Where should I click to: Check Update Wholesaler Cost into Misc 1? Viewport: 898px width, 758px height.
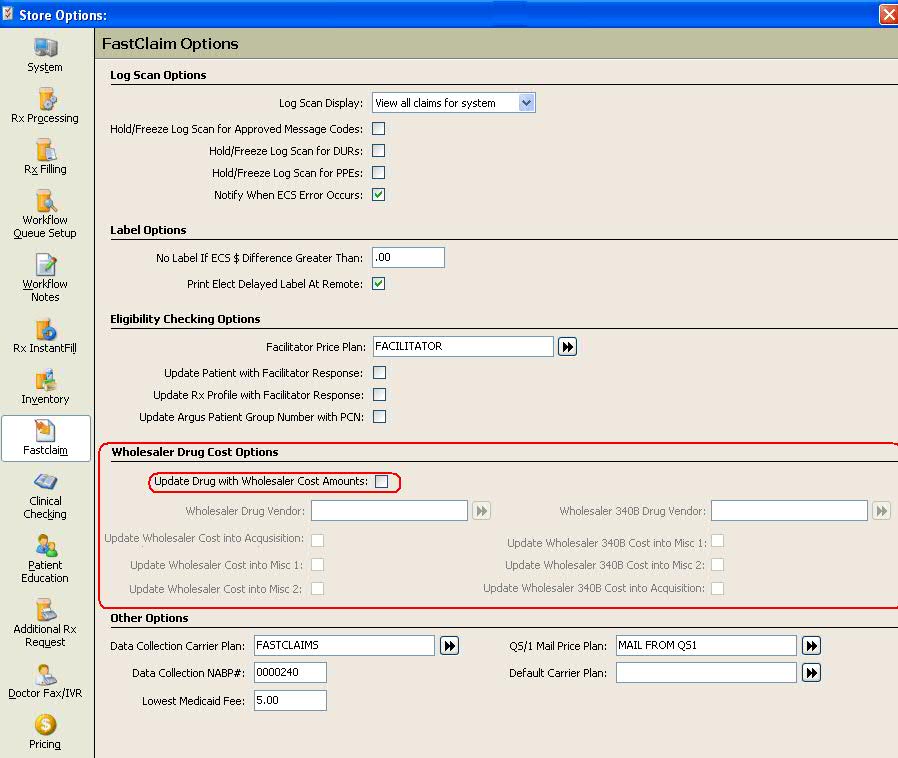[x=317, y=565]
